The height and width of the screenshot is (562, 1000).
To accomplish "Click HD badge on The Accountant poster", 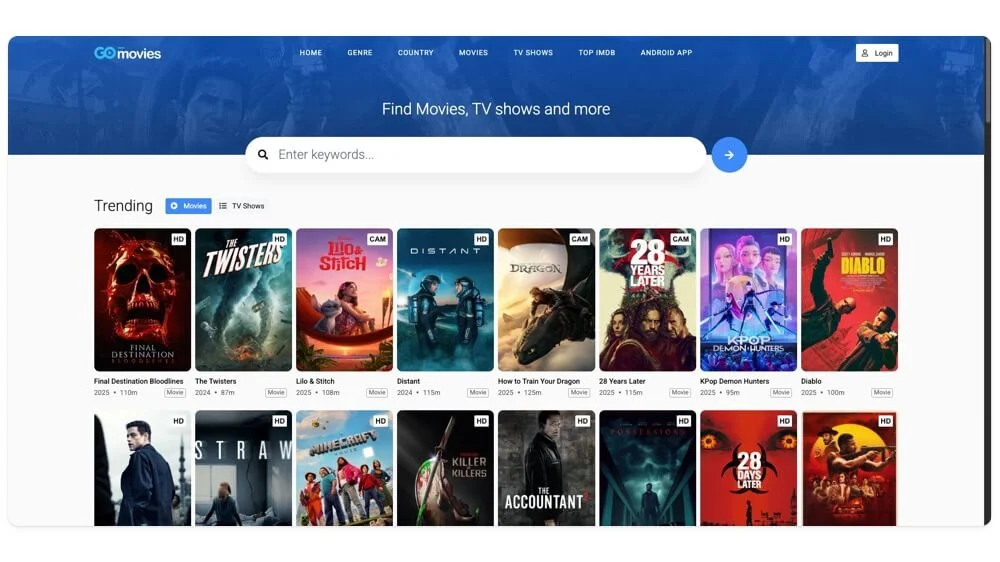I will 582,421.
